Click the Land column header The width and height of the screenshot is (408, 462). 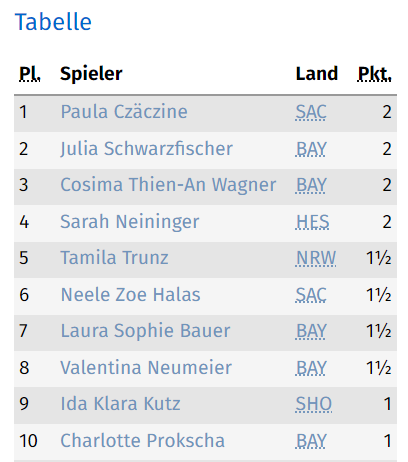coord(317,74)
